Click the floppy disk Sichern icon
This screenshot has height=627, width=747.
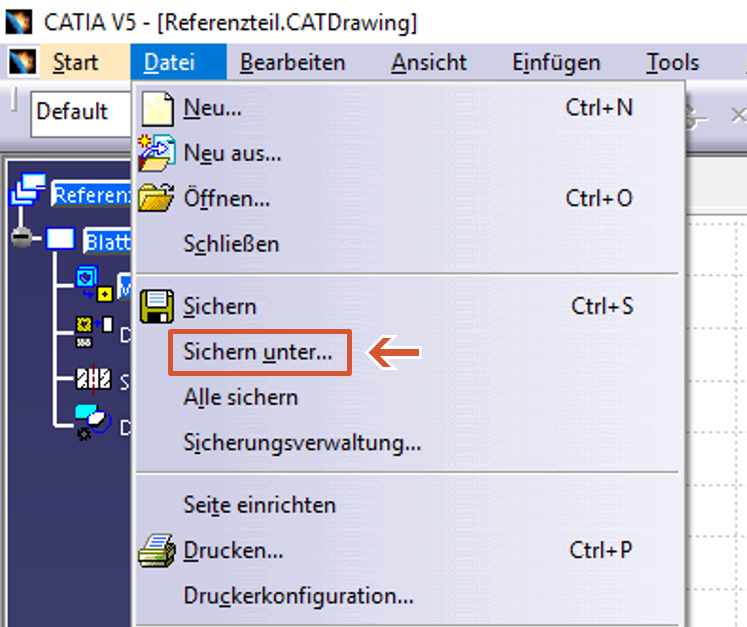tap(157, 307)
